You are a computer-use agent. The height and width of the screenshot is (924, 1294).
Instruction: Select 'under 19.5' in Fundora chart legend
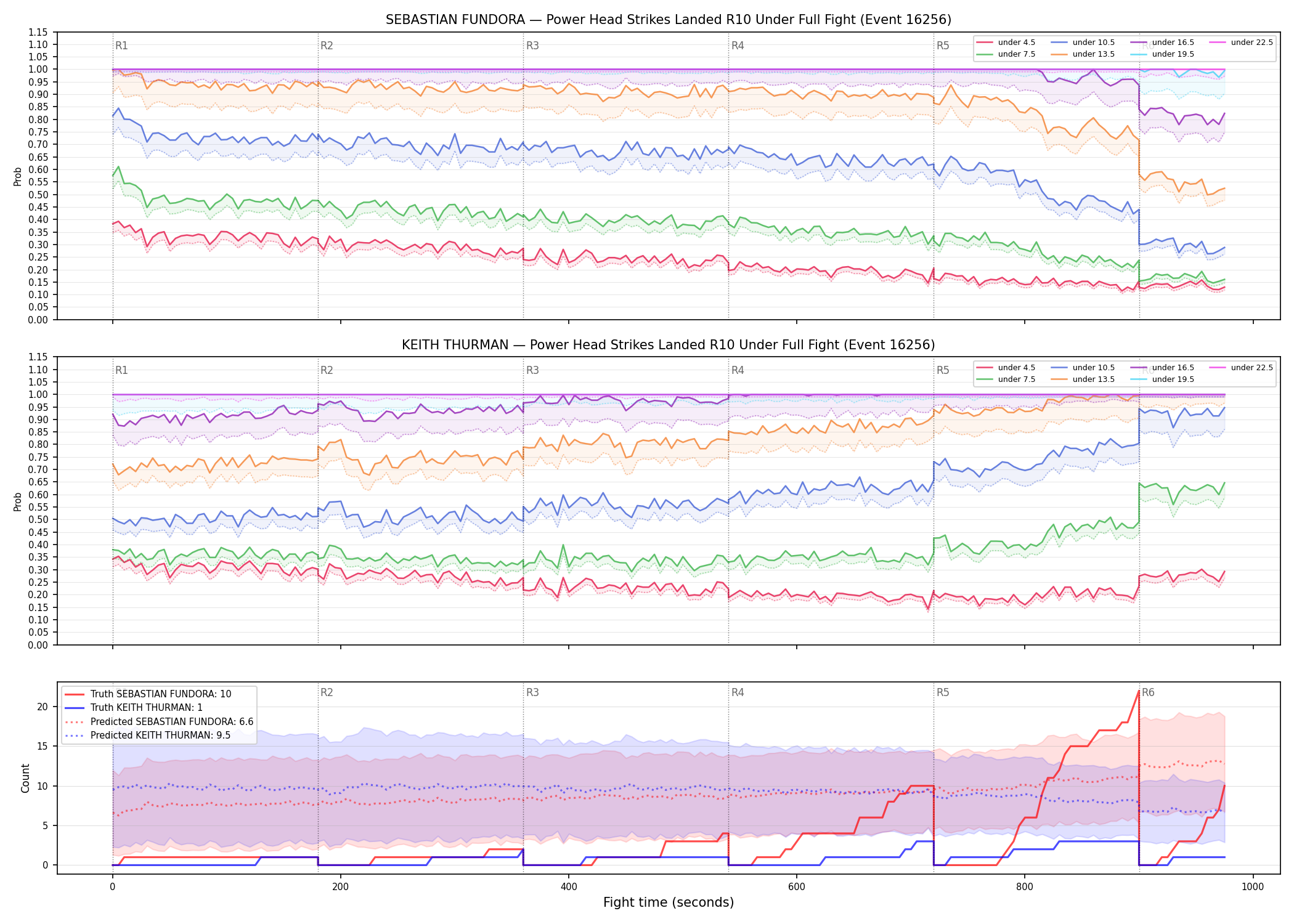point(1163,54)
